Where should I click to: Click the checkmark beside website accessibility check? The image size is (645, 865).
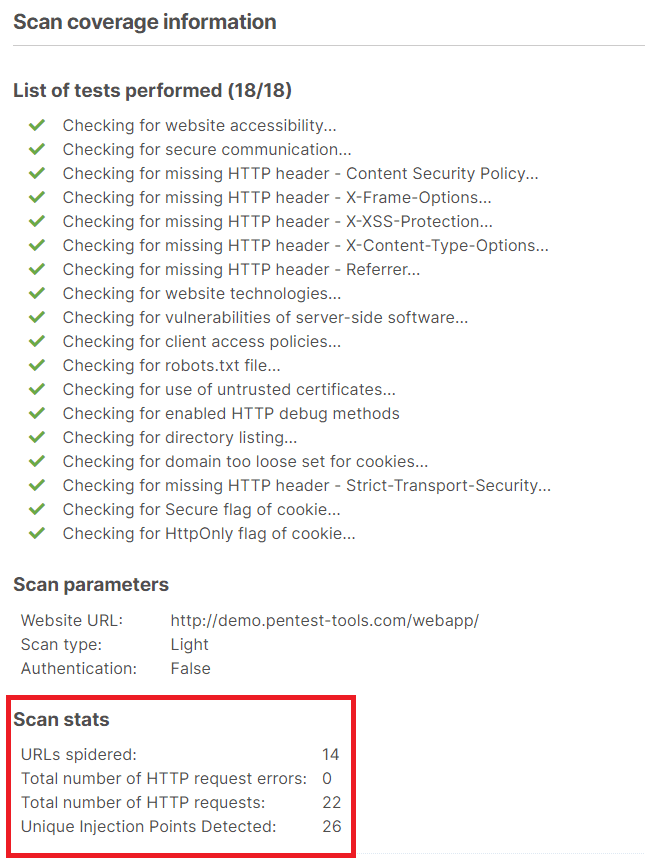[x=37, y=125]
